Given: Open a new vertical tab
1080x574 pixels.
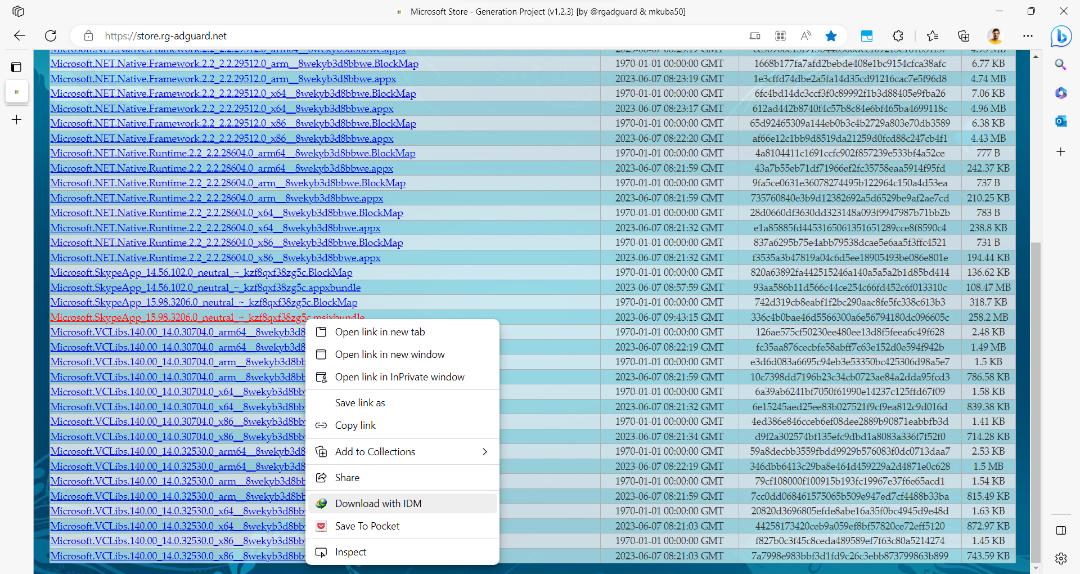Looking at the screenshot, I should tap(17, 120).
